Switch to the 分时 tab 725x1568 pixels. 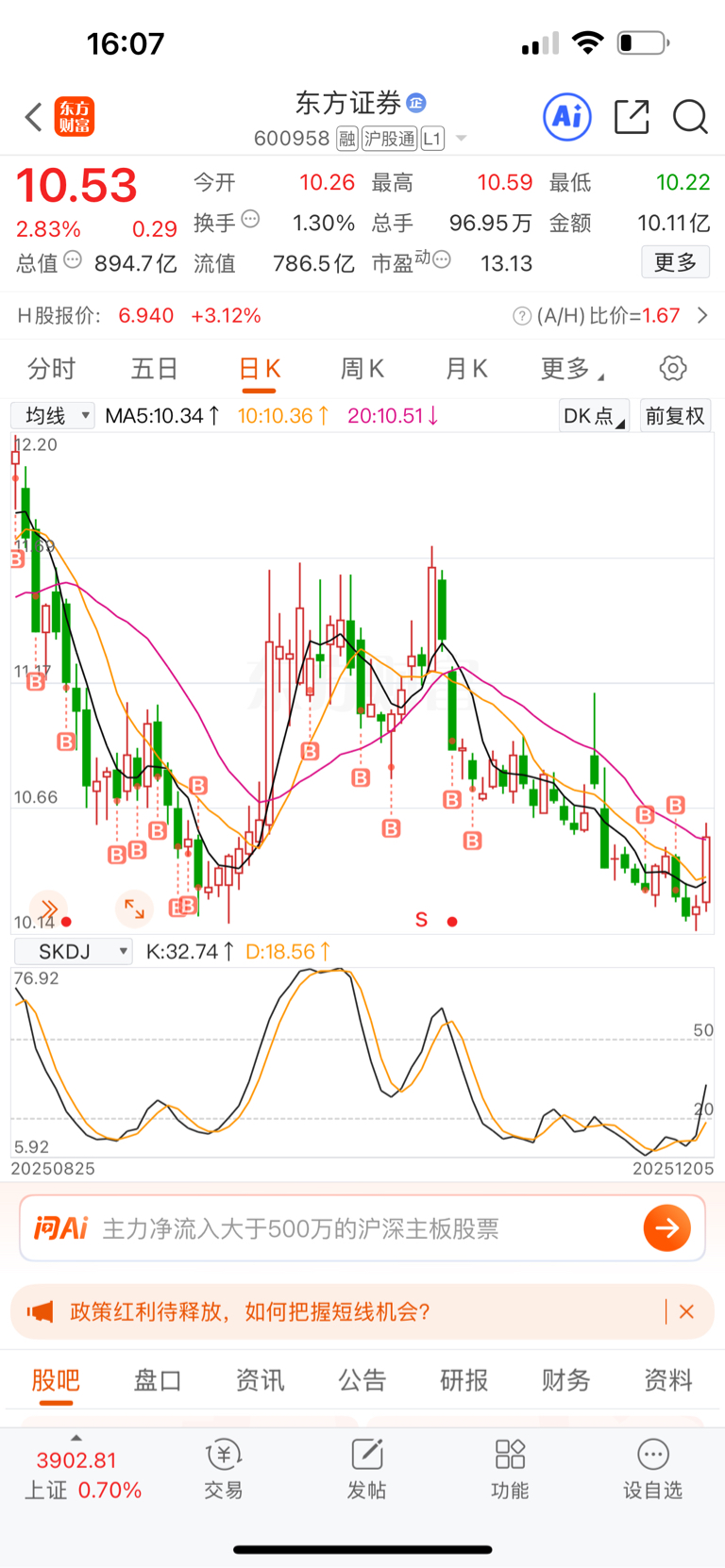point(51,369)
